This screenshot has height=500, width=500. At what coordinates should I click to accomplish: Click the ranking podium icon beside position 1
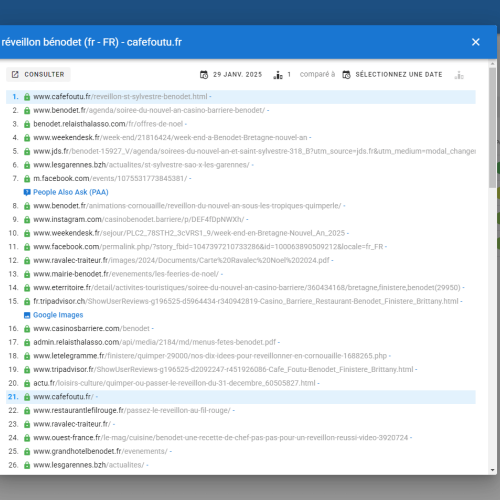278,75
